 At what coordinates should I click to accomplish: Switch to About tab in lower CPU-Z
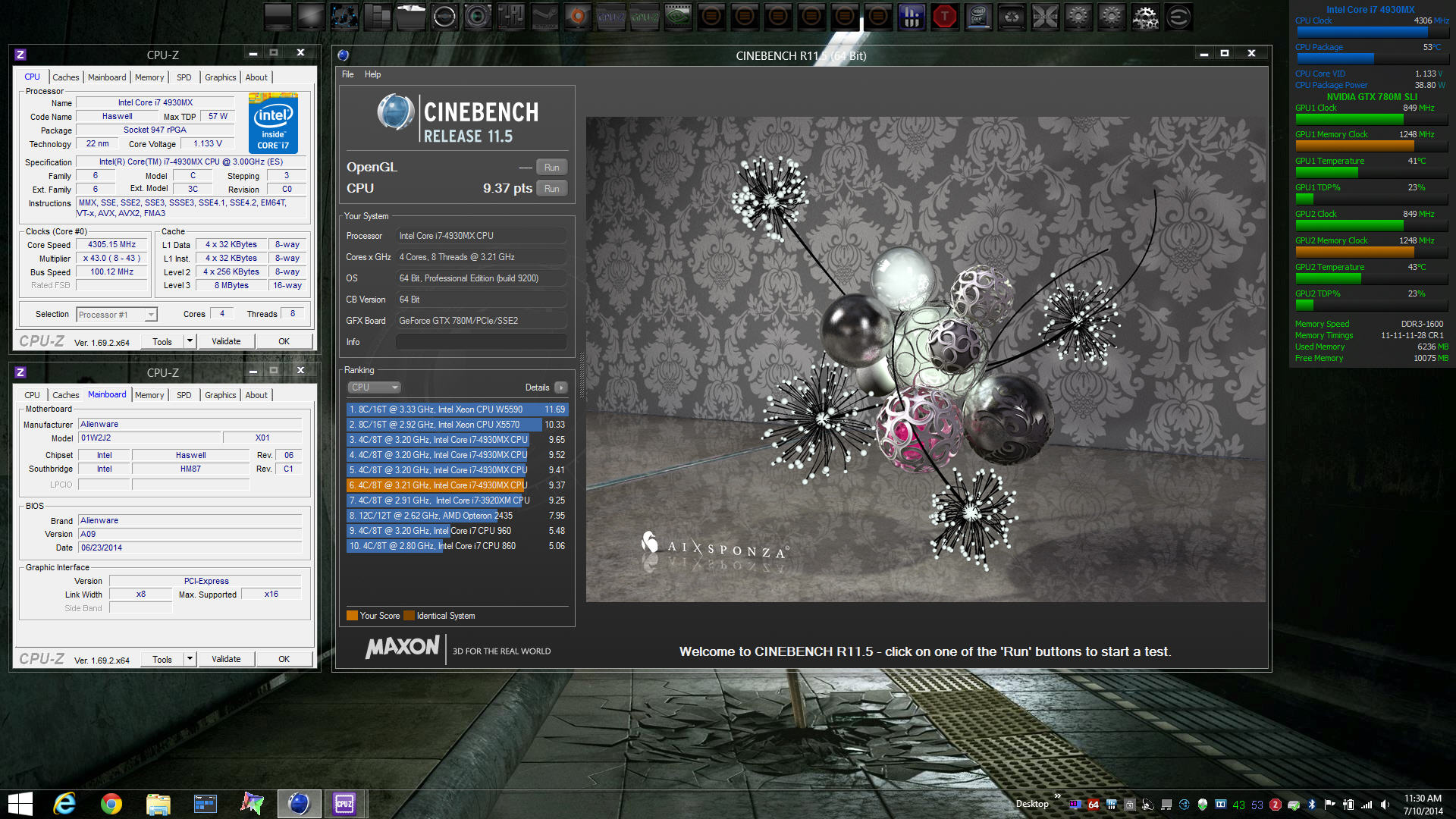pos(256,395)
